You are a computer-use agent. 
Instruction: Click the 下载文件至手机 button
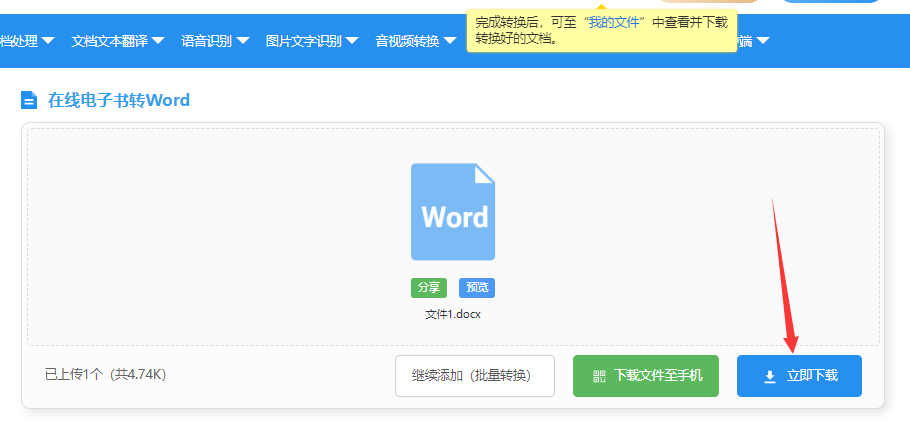coord(646,376)
